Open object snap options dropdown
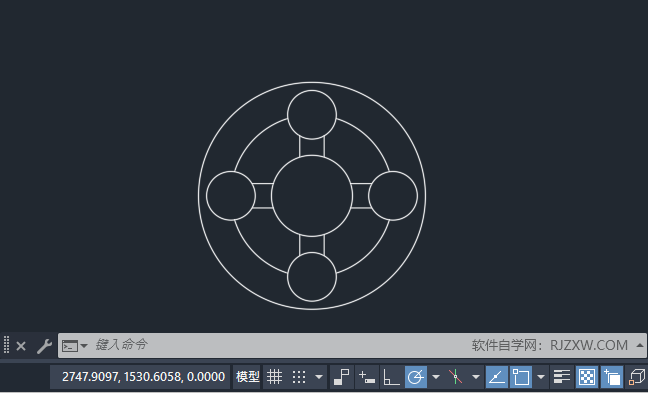Image resolution: width=648 pixels, height=393 pixels. 541,377
